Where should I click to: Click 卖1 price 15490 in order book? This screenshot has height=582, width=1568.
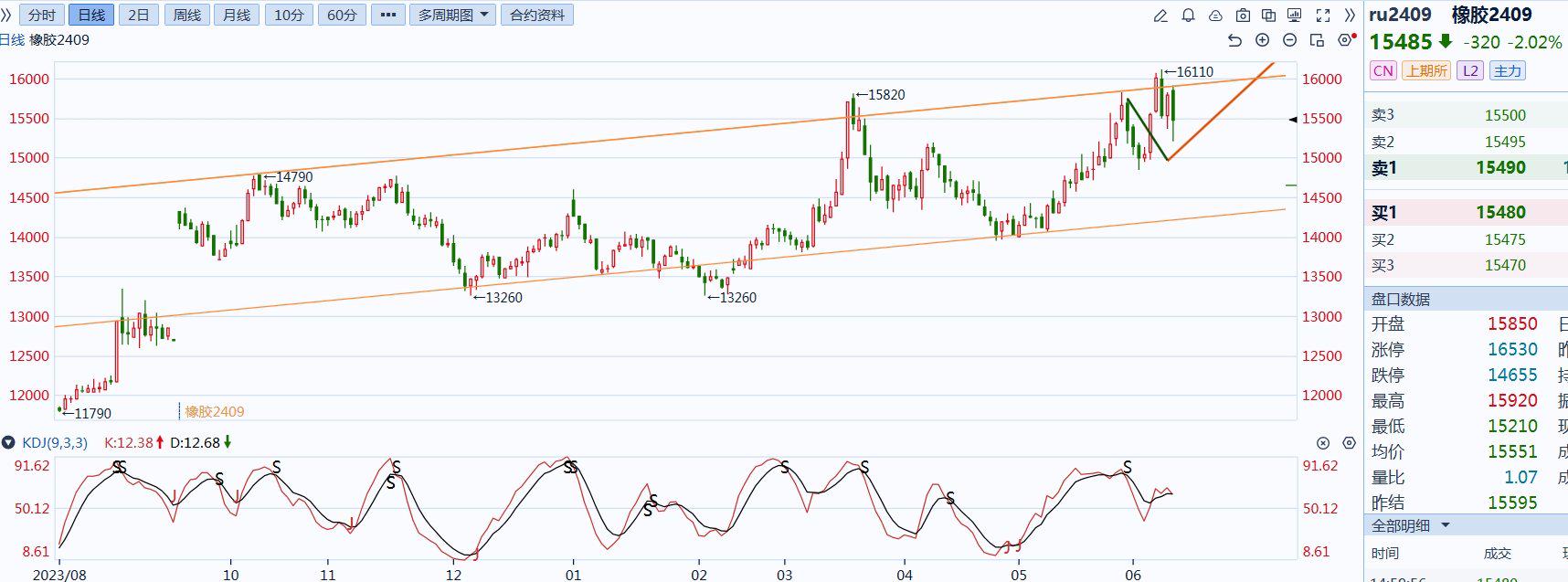(1500, 168)
